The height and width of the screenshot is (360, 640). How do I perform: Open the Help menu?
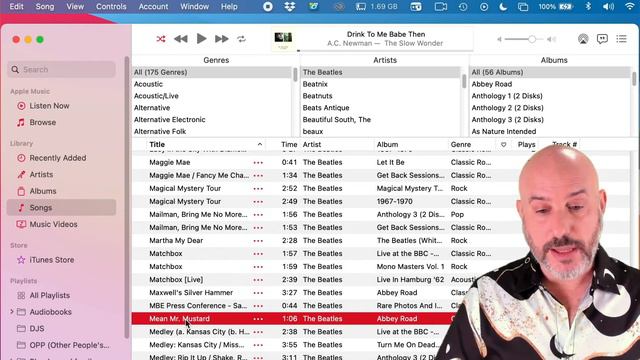229,7
